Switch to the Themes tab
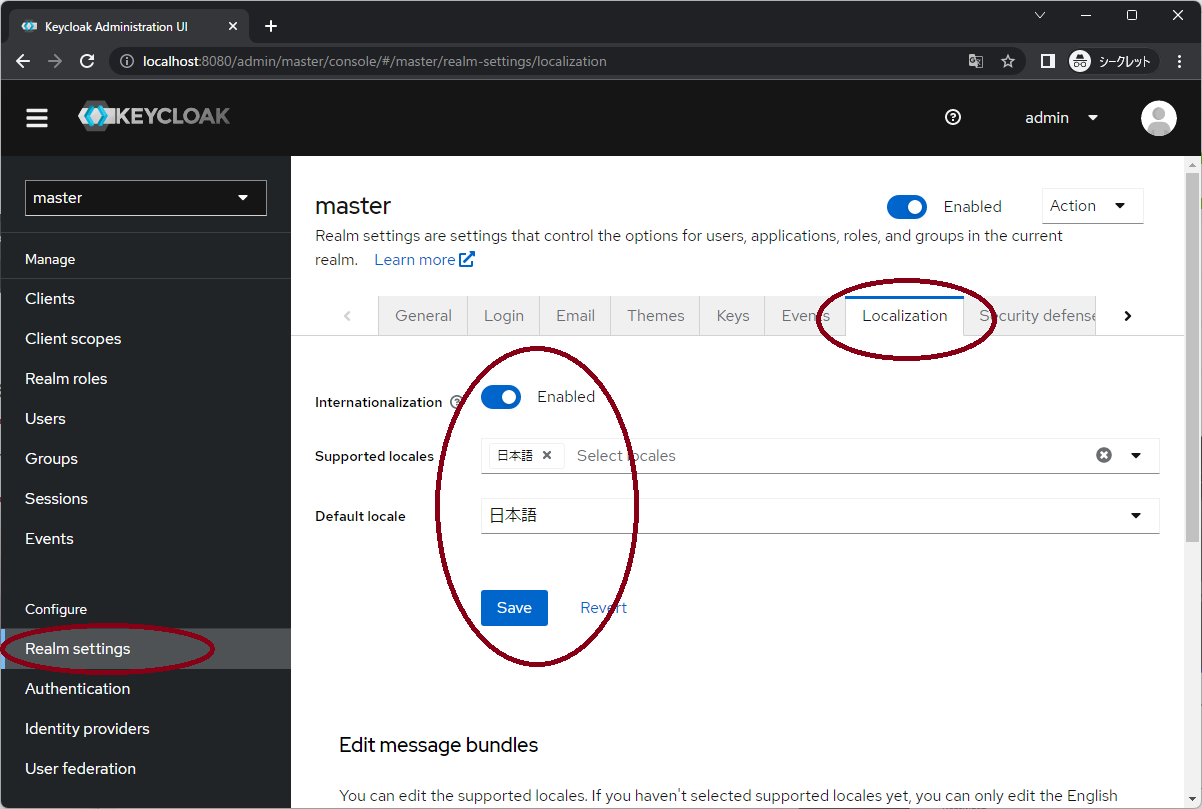Image resolution: width=1202 pixels, height=809 pixels. (654, 315)
